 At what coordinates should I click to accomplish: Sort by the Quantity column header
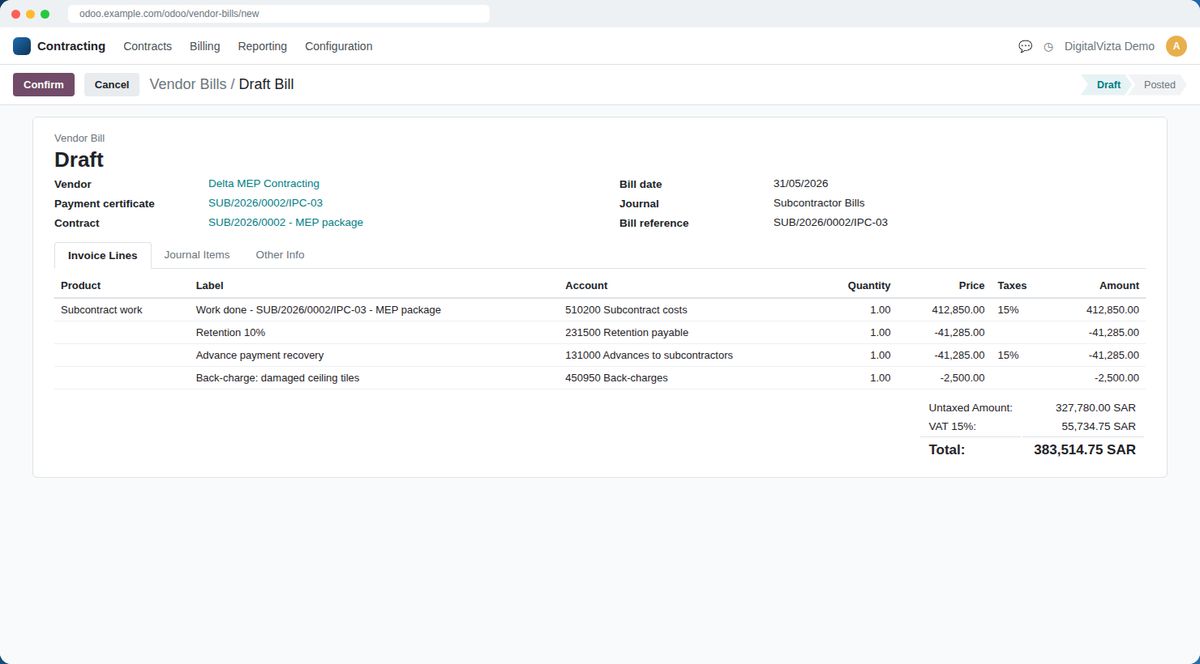coord(869,286)
